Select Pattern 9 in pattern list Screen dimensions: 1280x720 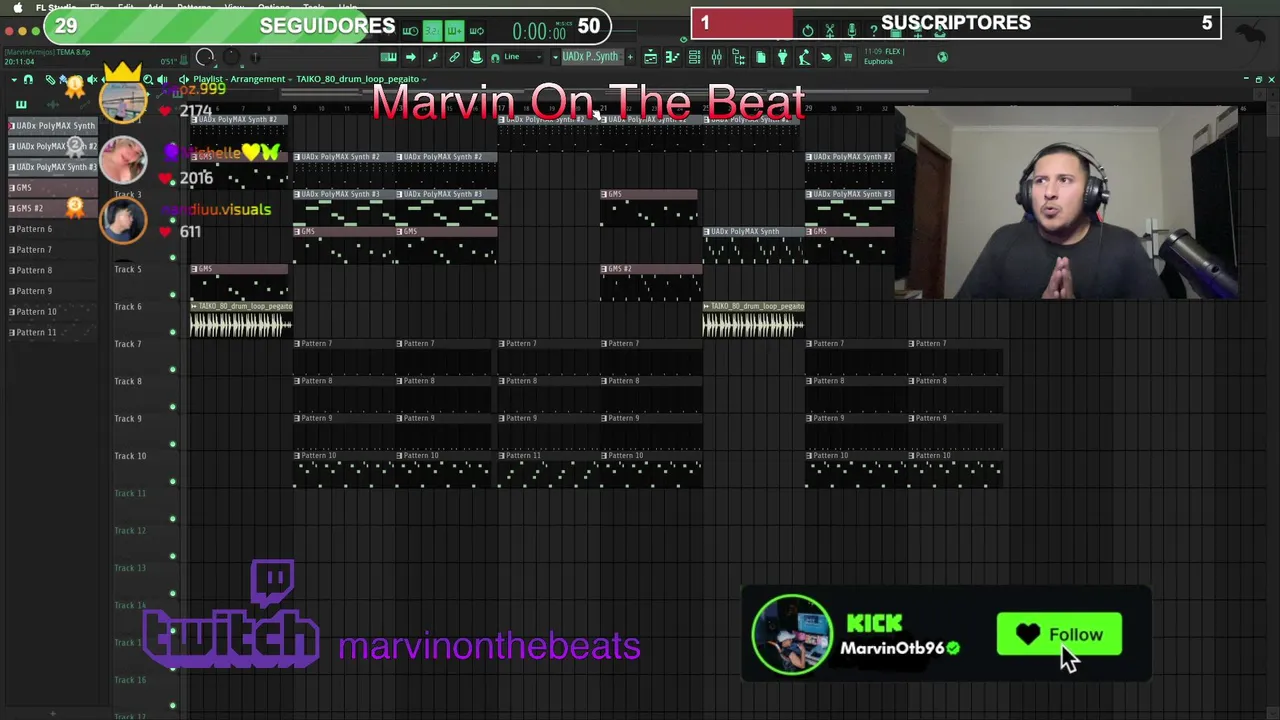click(x=53, y=291)
